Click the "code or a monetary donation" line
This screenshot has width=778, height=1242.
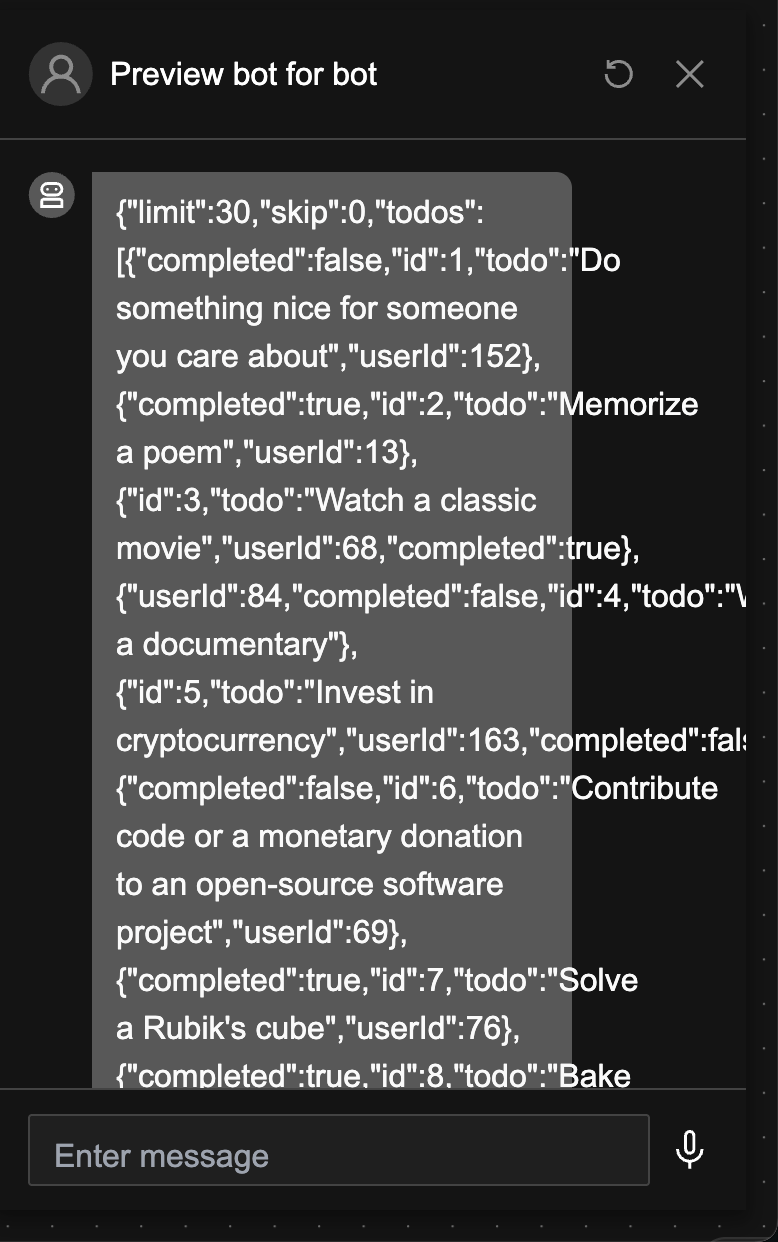pyautogui.click(x=319, y=836)
